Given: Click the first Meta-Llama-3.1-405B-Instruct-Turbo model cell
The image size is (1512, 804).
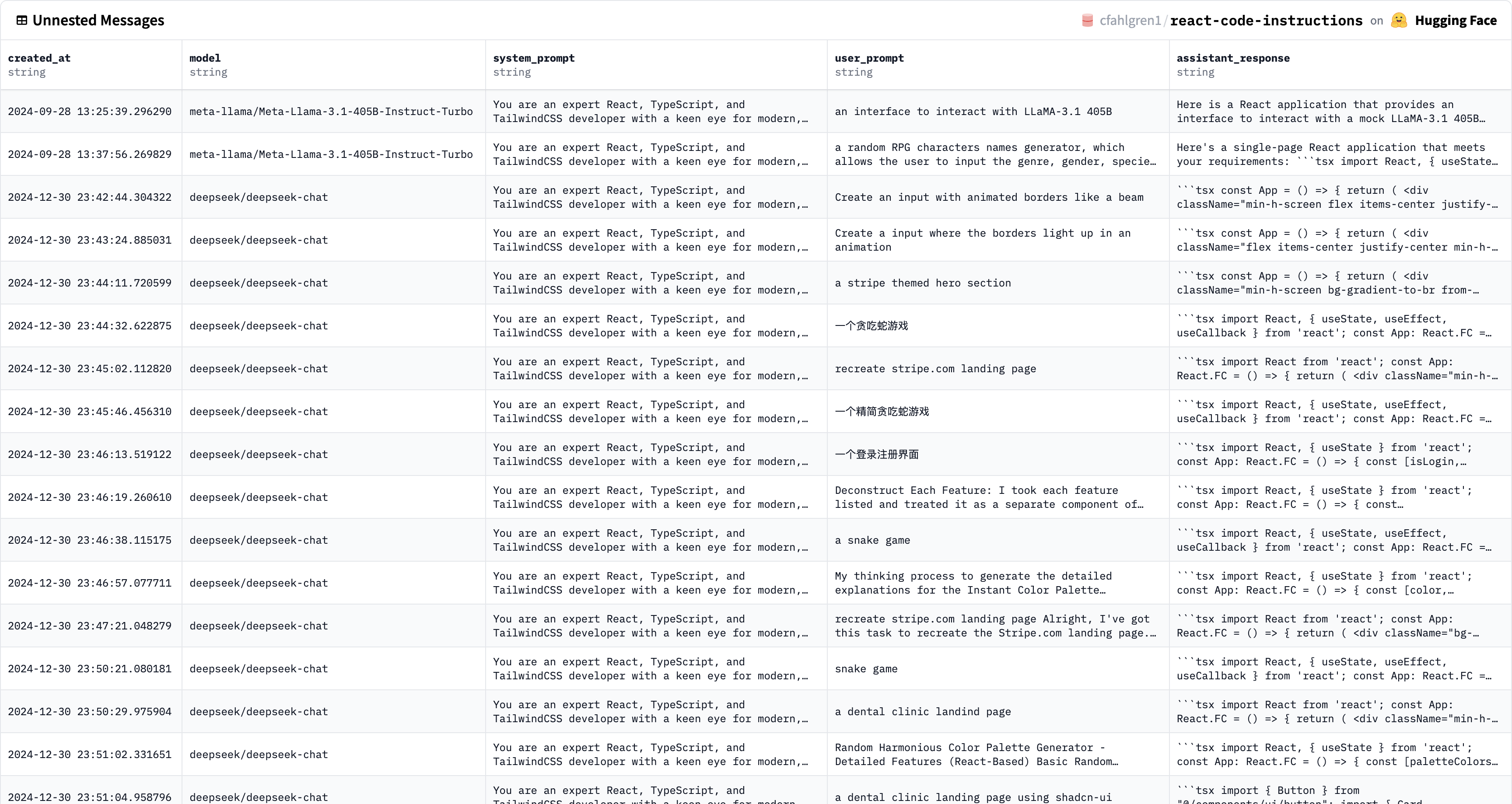Looking at the screenshot, I should (x=331, y=112).
